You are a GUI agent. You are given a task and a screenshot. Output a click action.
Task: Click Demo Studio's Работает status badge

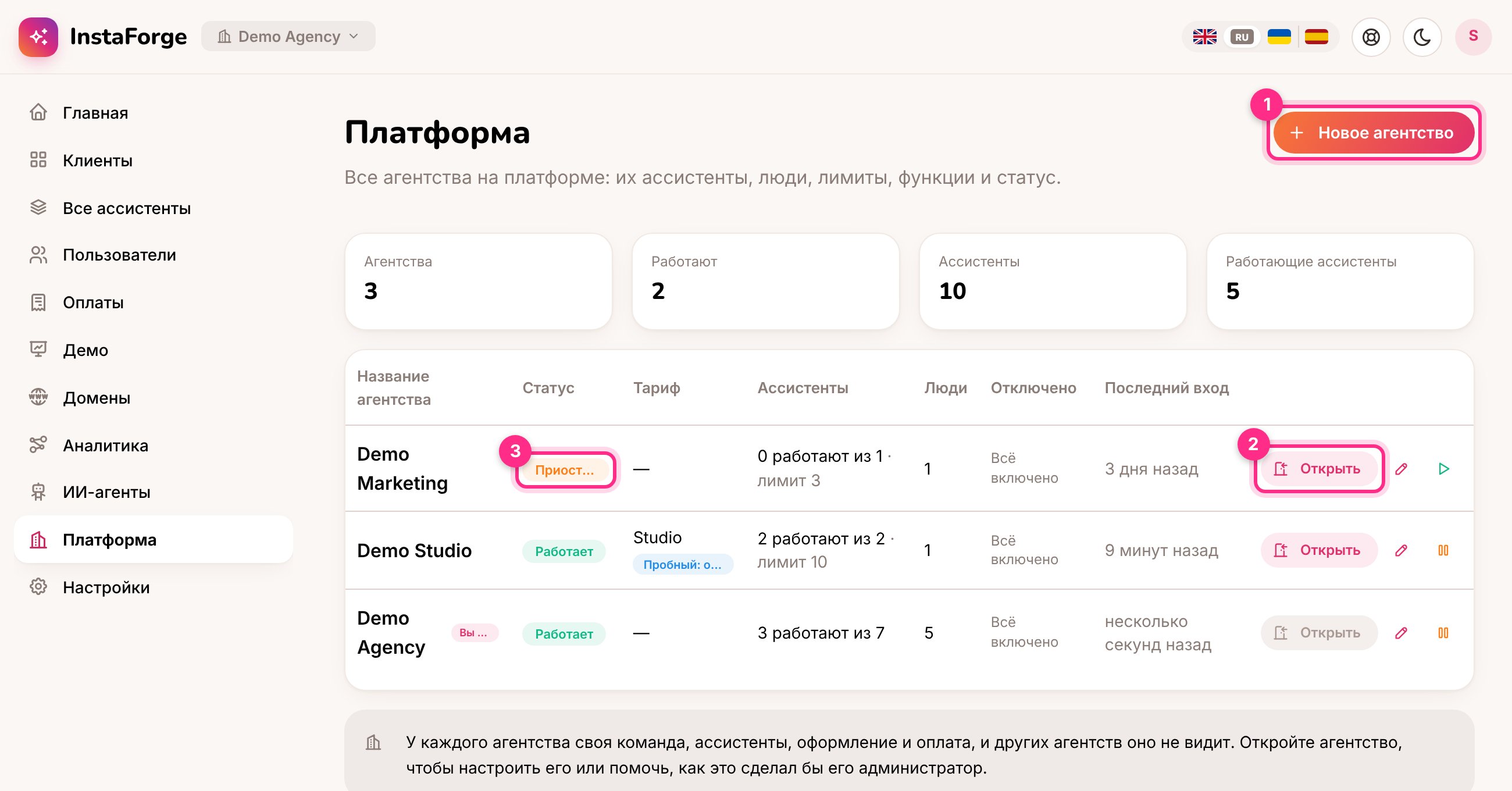click(564, 551)
